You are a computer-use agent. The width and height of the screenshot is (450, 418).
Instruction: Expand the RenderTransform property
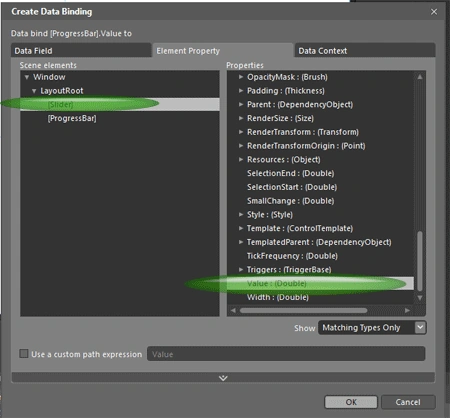tap(241, 132)
